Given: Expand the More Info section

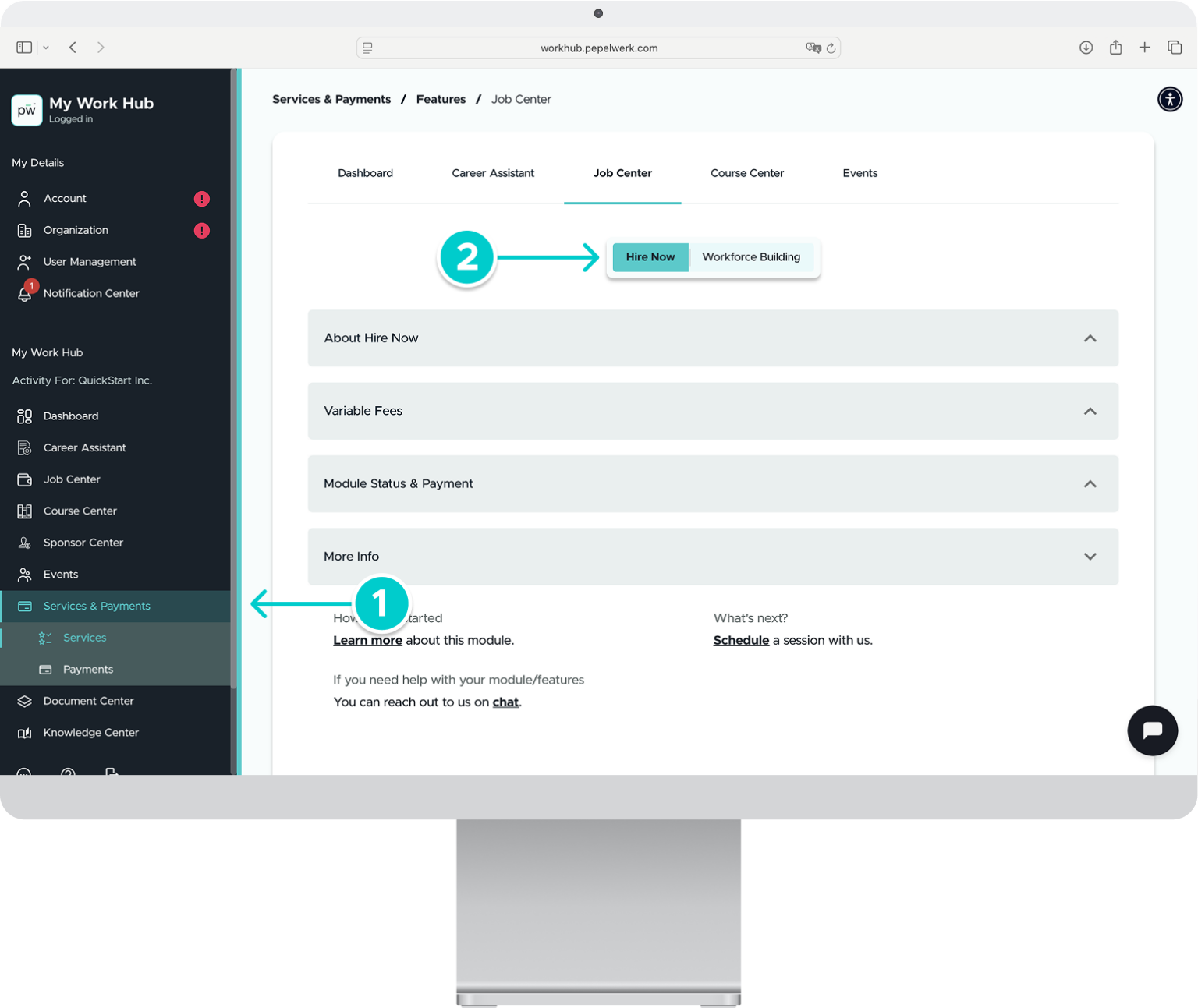Looking at the screenshot, I should (x=1090, y=556).
